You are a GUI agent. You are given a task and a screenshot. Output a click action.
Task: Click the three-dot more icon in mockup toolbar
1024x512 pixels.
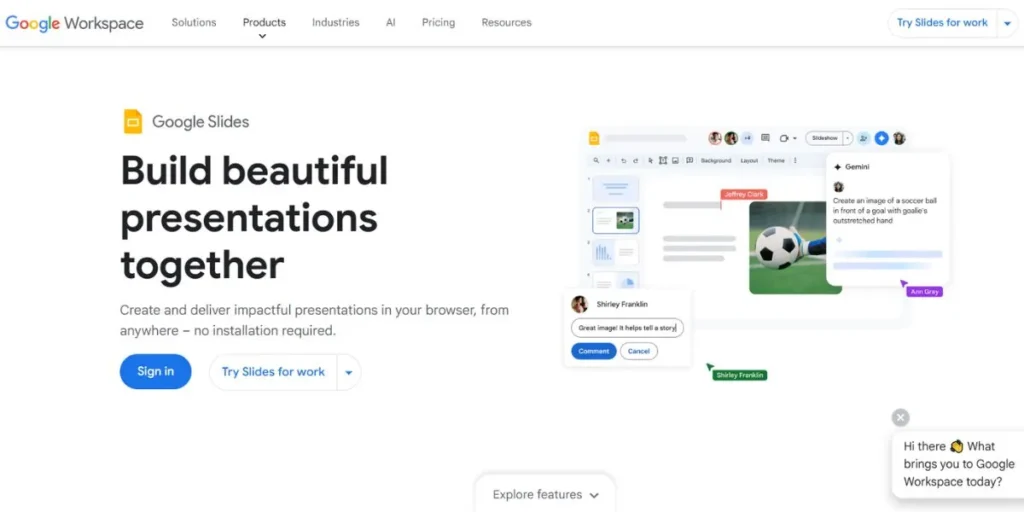point(795,161)
